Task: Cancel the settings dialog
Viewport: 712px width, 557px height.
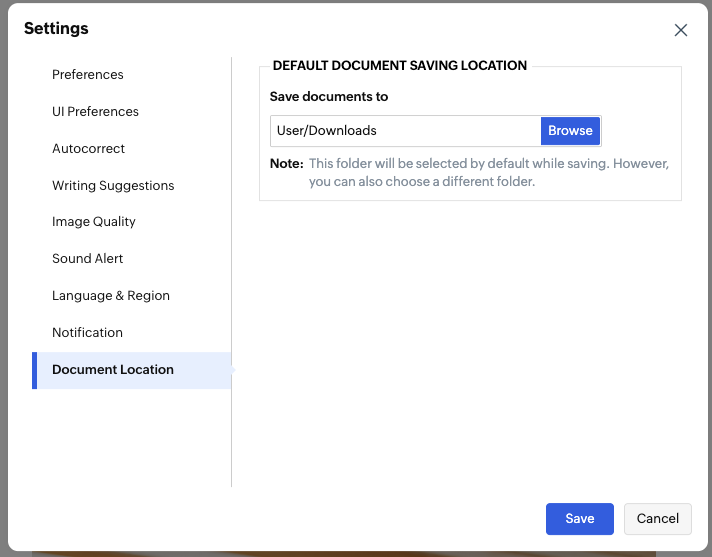Action: point(657,518)
